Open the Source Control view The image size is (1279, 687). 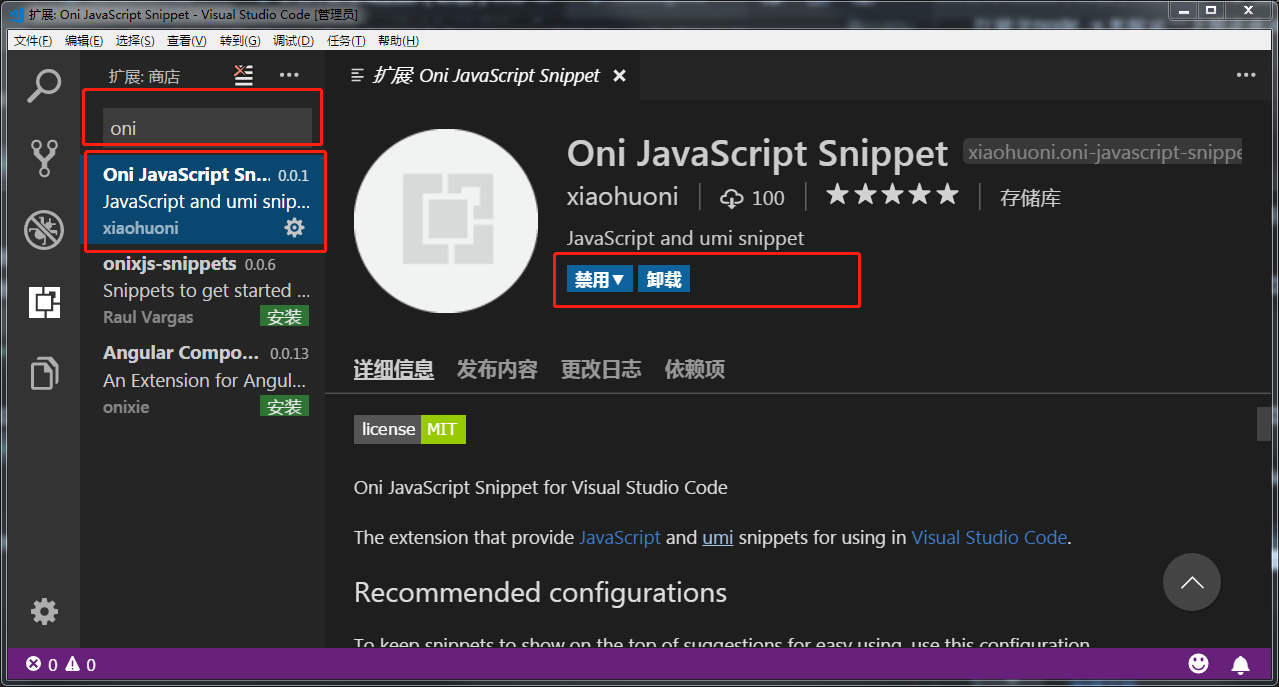pyautogui.click(x=44, y=158)
